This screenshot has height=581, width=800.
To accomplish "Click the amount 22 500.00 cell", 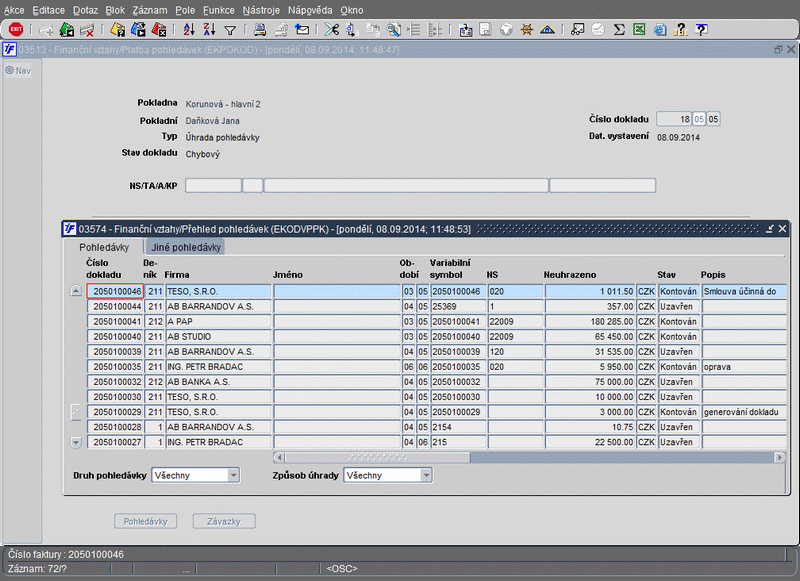I will pyautogui.click(x=590, y=442).
